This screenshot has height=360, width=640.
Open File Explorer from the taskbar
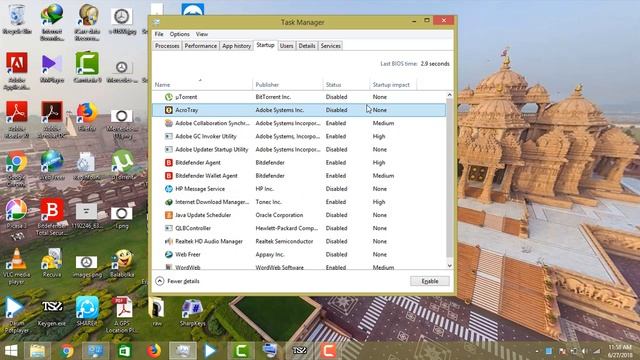click(x=37, y=351)
